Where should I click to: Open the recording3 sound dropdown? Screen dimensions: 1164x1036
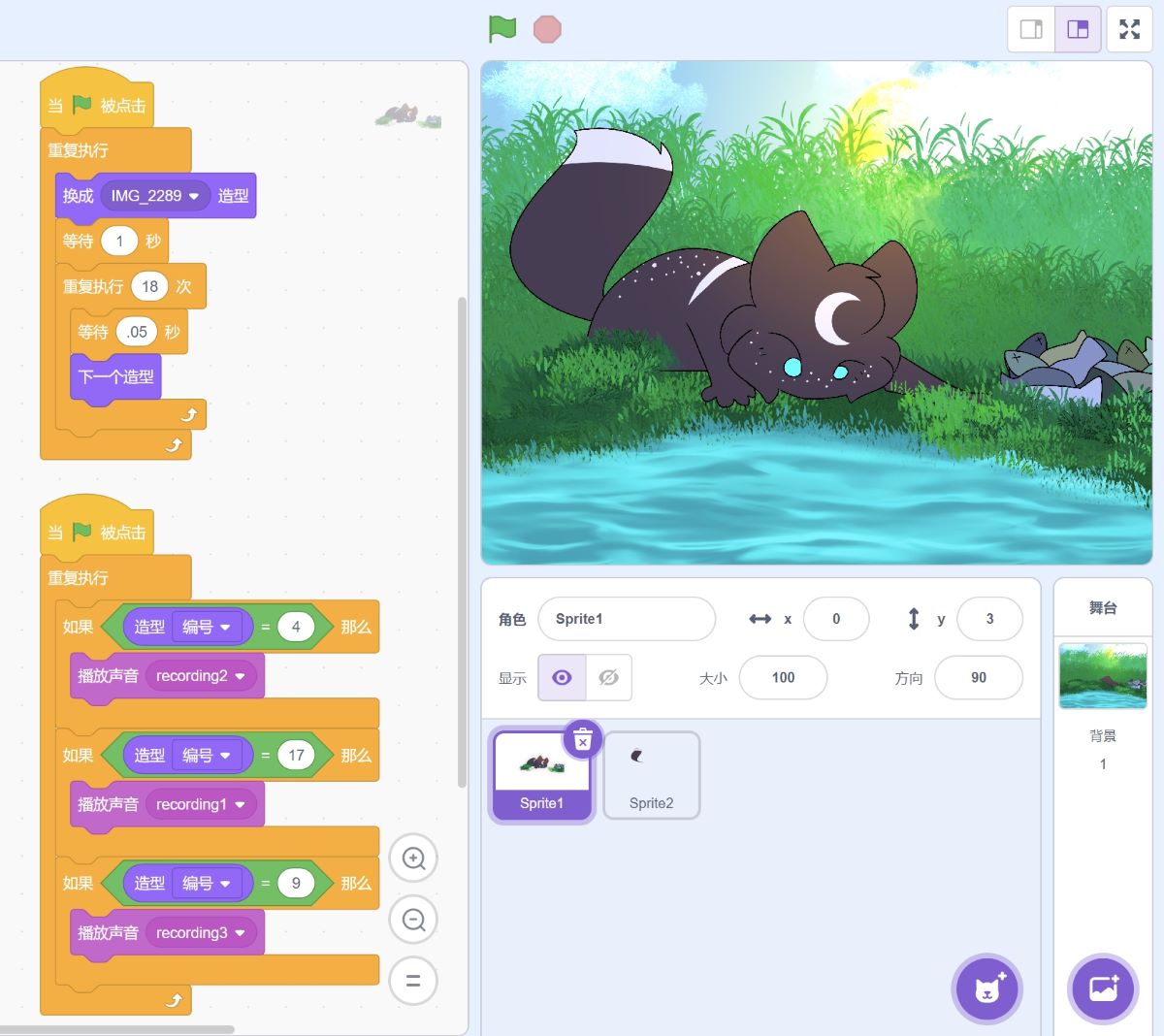pyautogui.click(x=201, y=932)
